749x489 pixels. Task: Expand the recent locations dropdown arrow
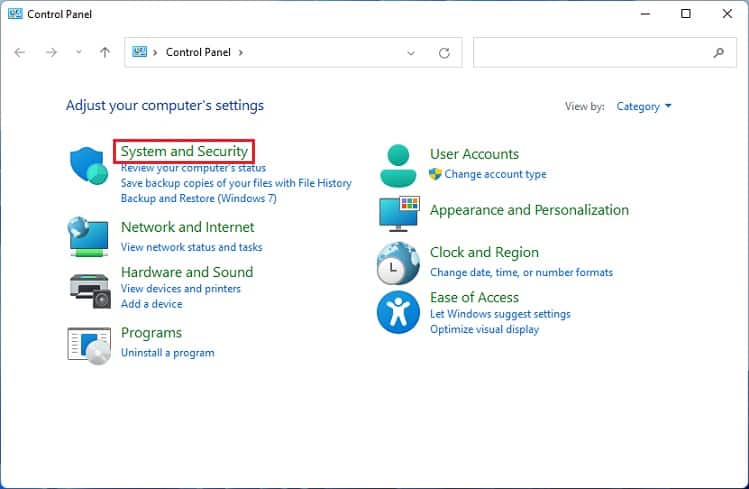[79, 52]
